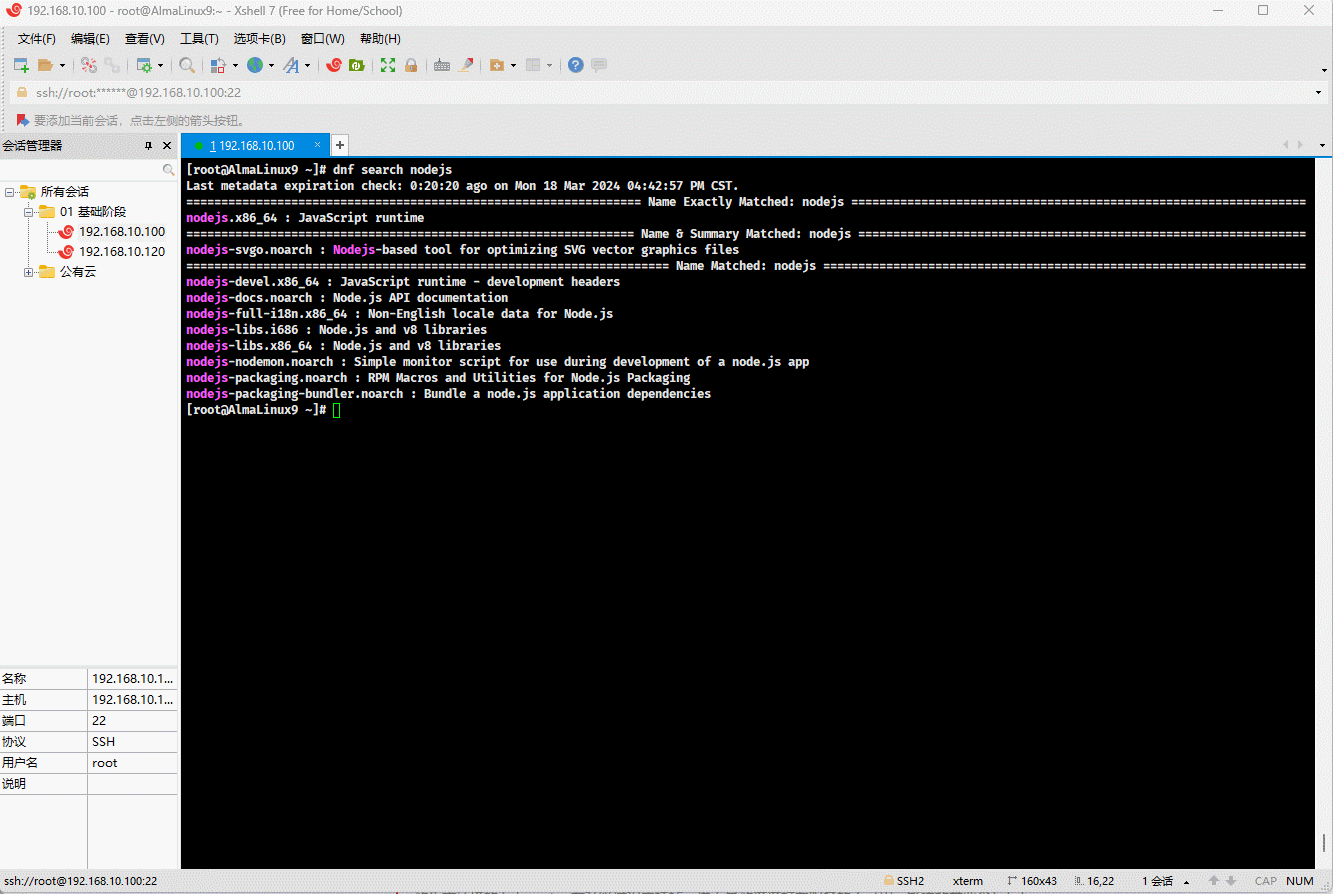Image resolution: width=1333 pixels, height=894 pixels.
Task: Launch Xftp from the green toolbar icon
Action: [x=356, y=65]
